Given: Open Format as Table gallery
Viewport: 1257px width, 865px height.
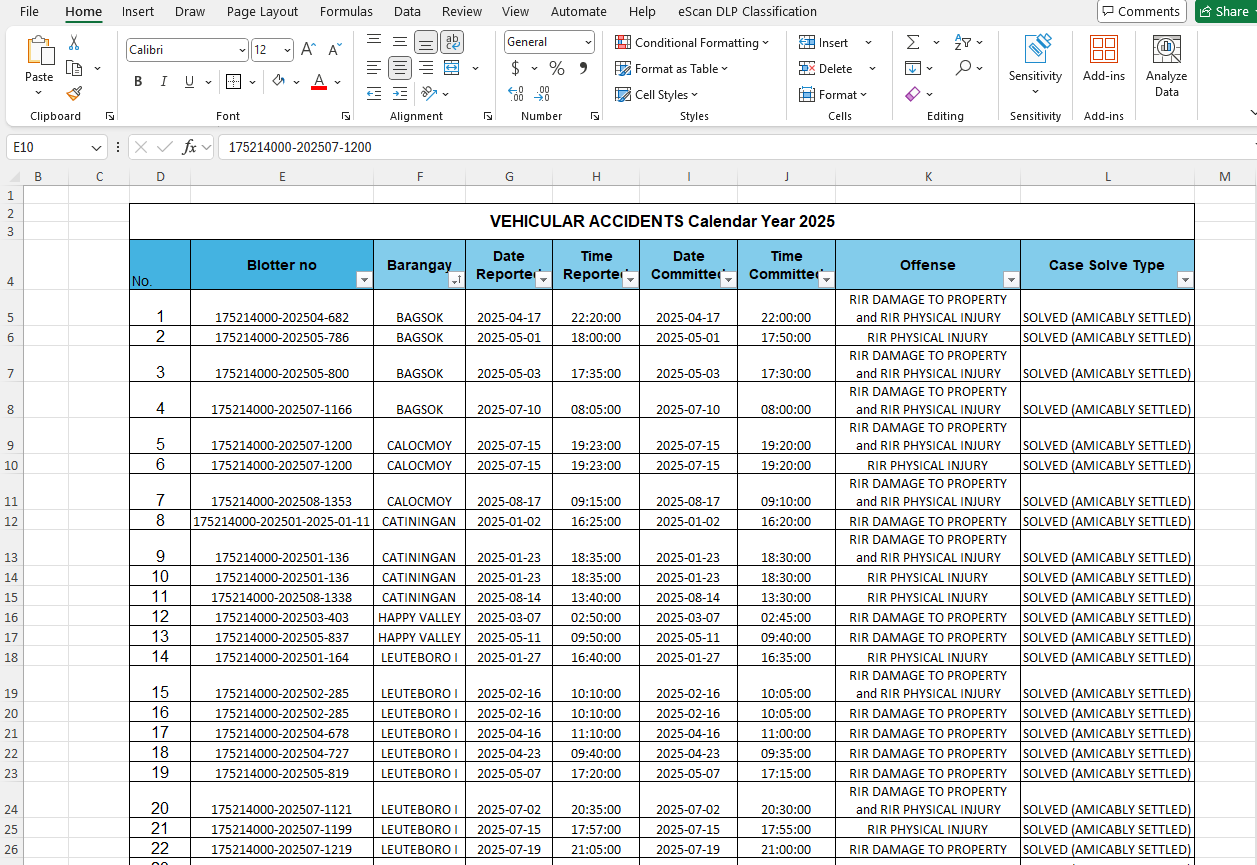Looking at the screenshot, I should pyautogui.click(x=672, y=68).
